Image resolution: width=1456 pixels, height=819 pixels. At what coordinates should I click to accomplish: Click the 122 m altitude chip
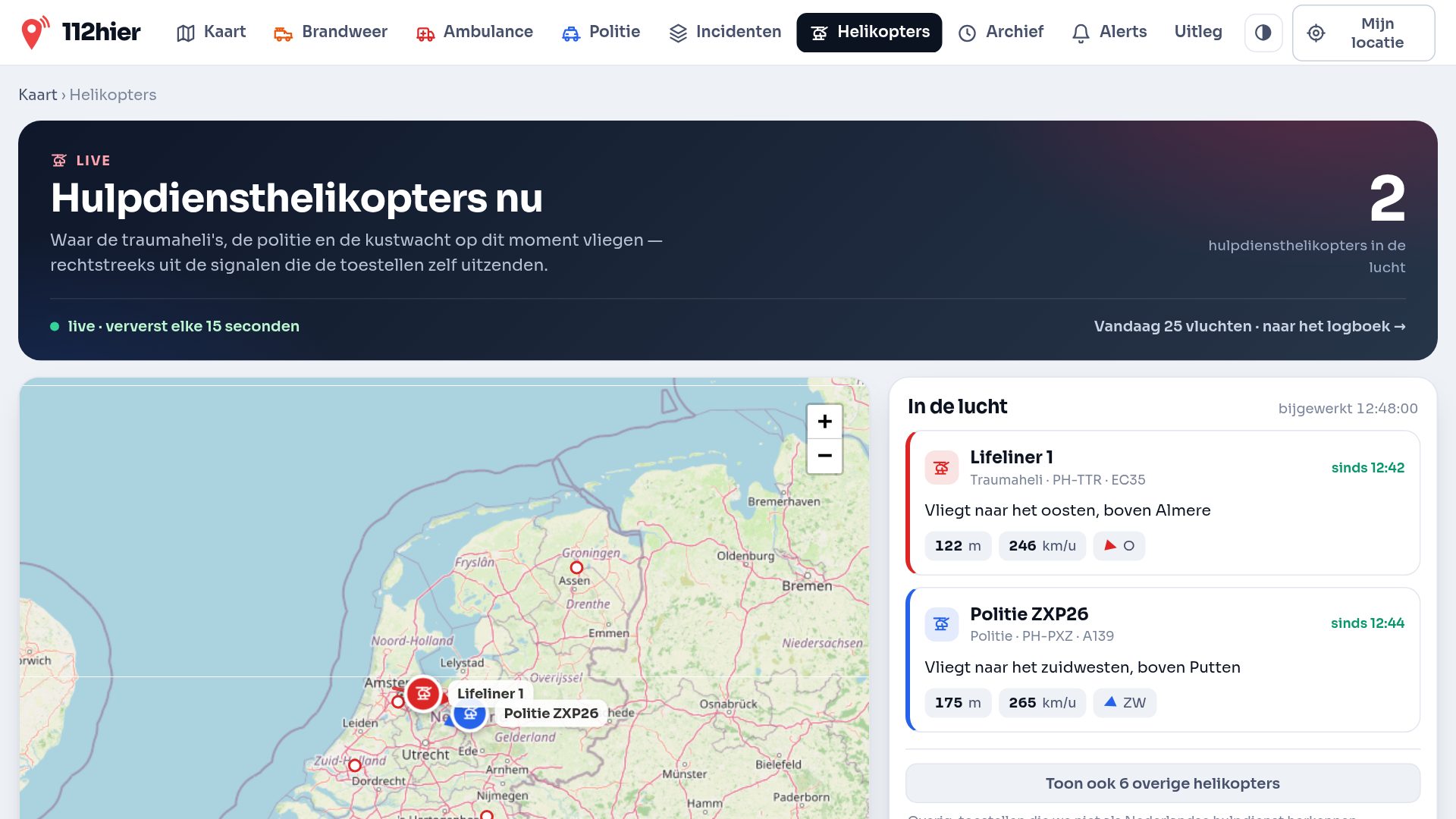coord(958,546)
